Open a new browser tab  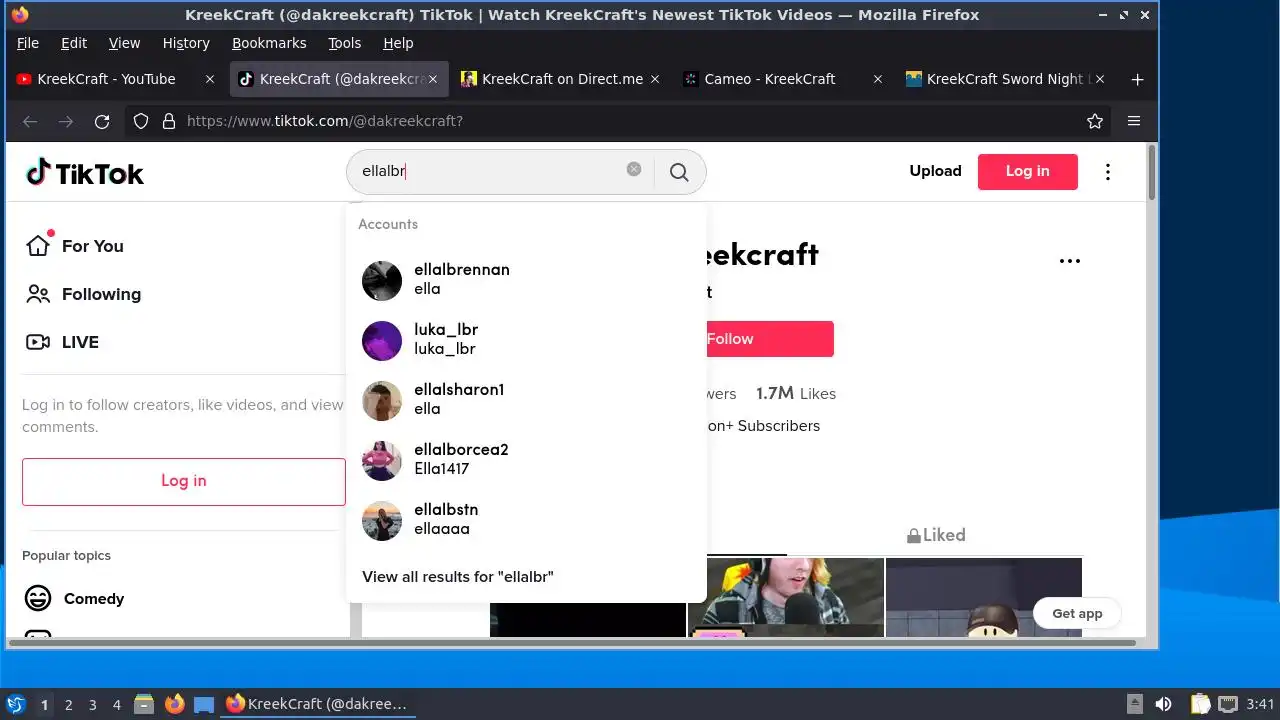(1137, 79)
